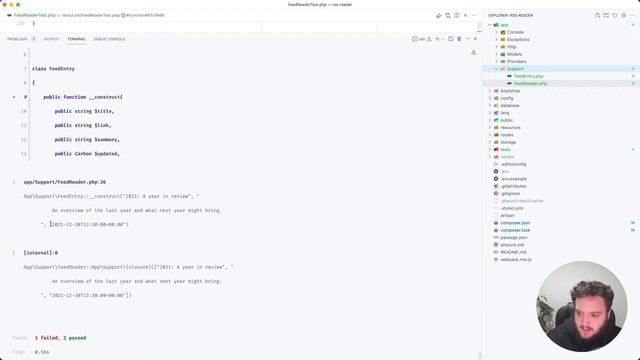Expand the tests folder
The width and height of the screenshot is (640, 360).
(490, 150)
